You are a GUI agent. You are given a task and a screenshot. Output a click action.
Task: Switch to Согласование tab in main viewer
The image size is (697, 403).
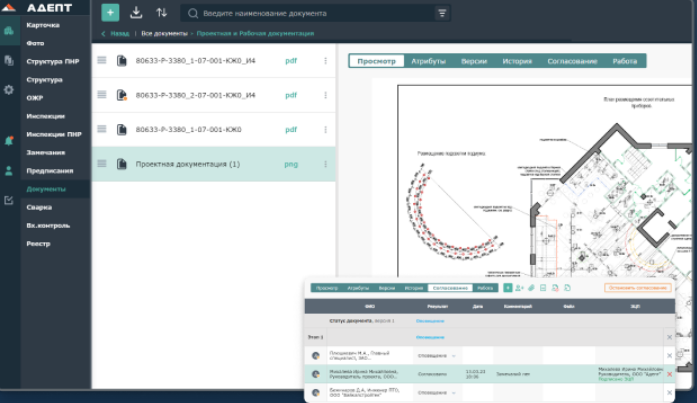pos(572,61)
